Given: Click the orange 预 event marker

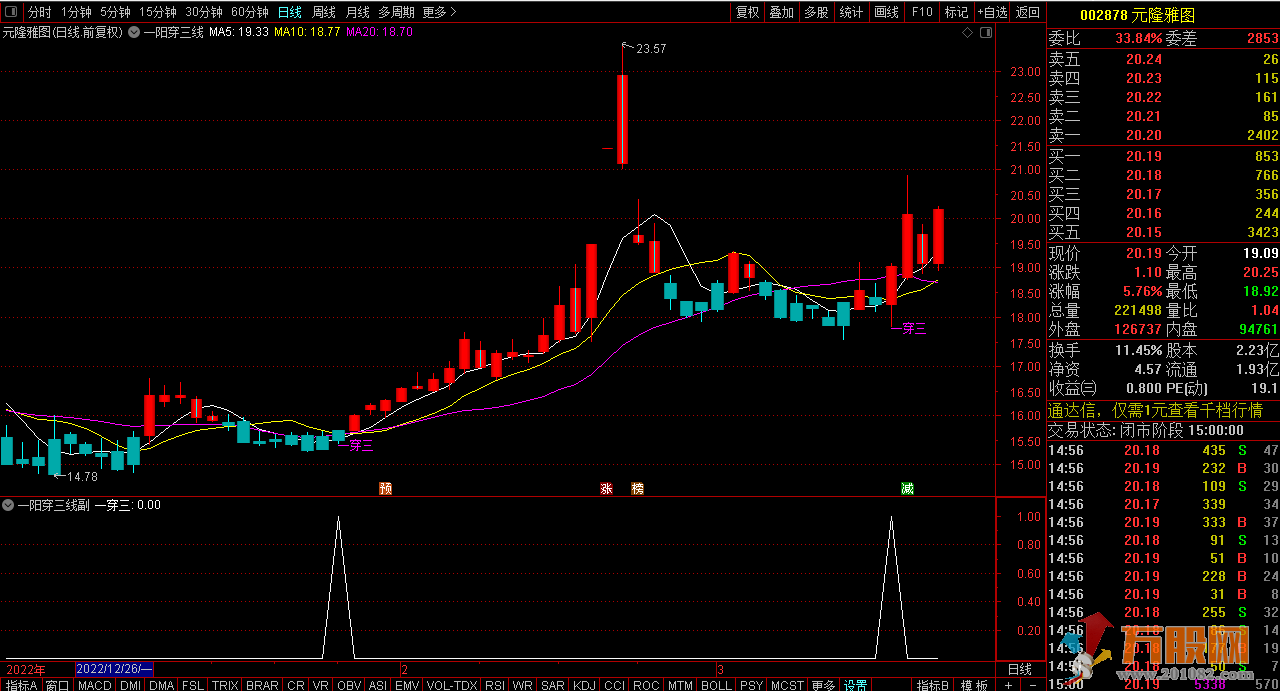Looking at the screenshot, I should [385, 488].
